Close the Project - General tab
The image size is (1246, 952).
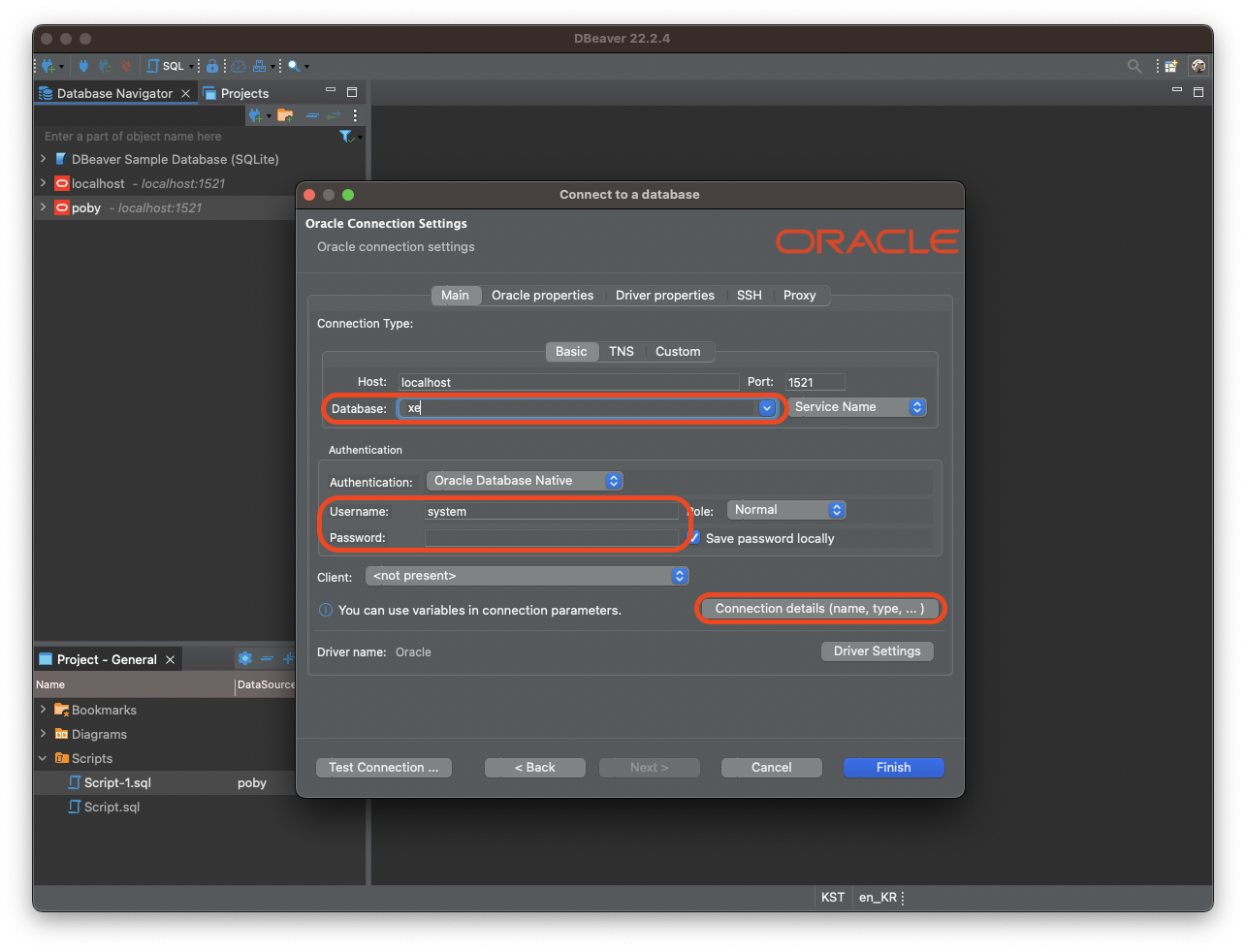tap(170, 659)
